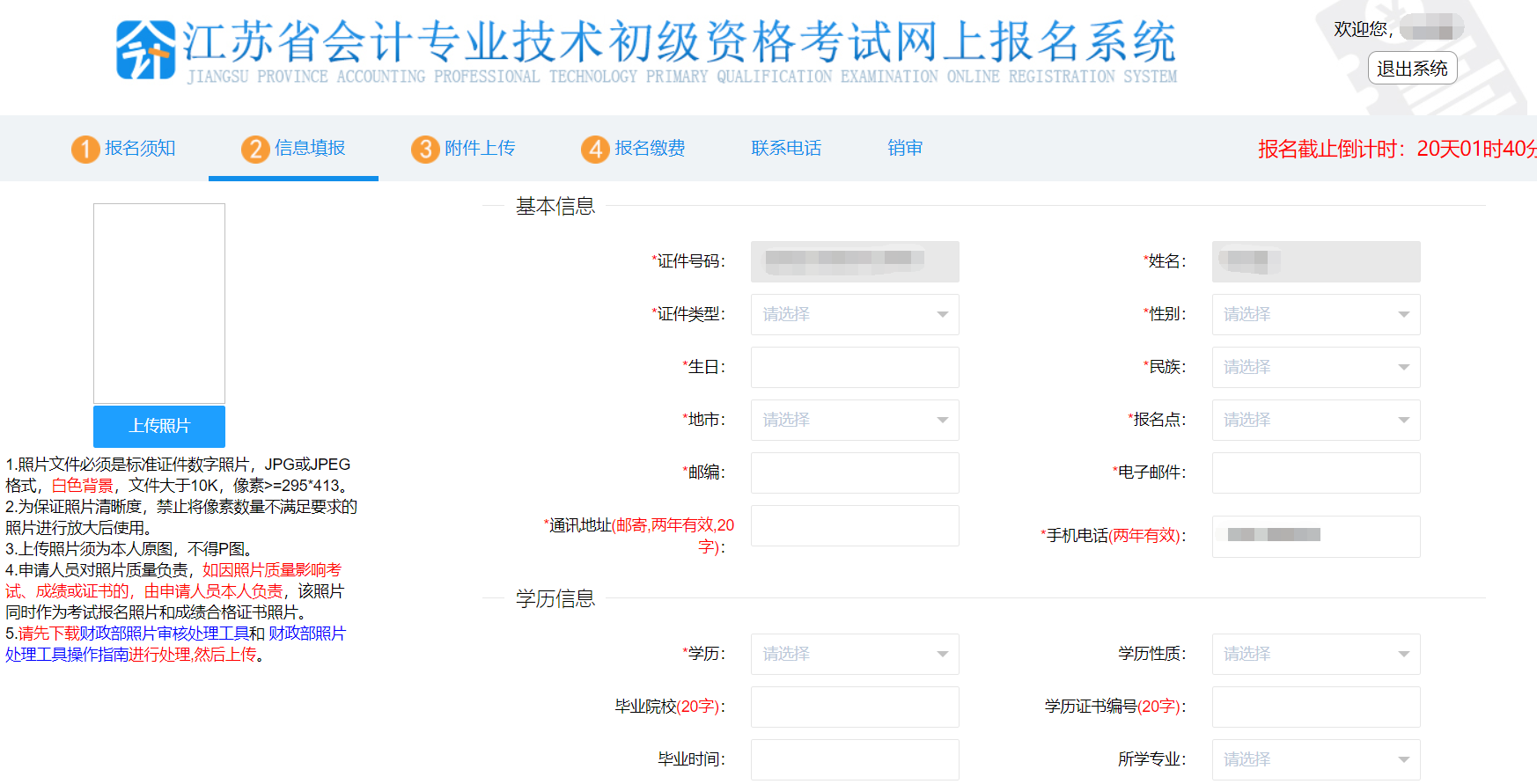Click the empty photo preview box

(159, 304)
